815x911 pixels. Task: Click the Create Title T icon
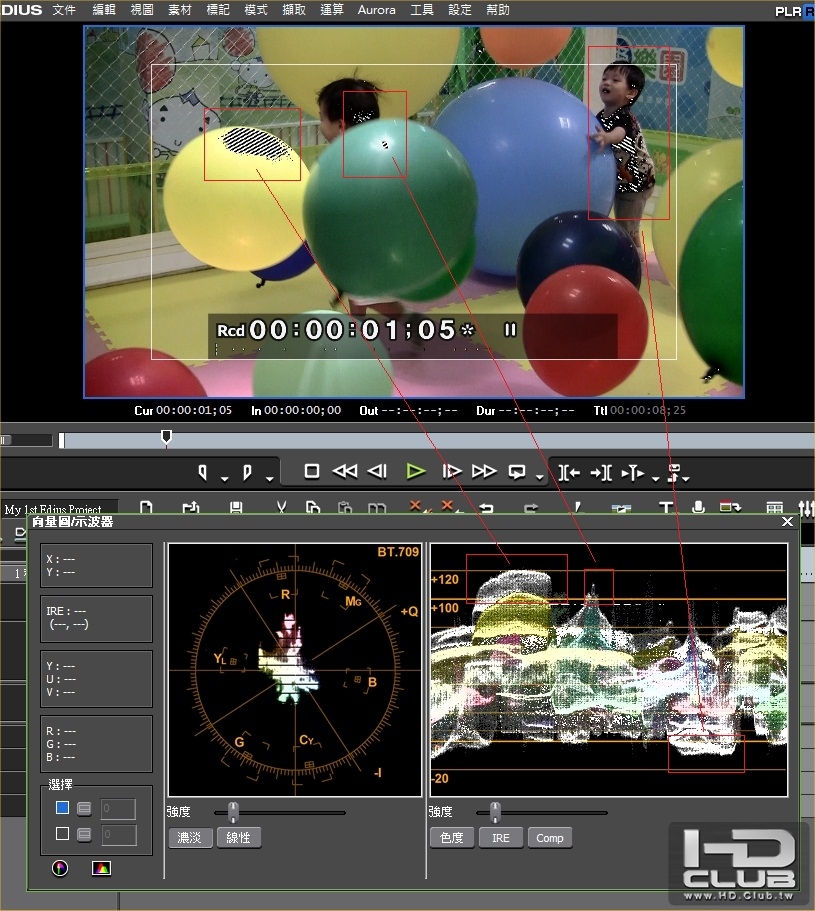tap(666, 508)
